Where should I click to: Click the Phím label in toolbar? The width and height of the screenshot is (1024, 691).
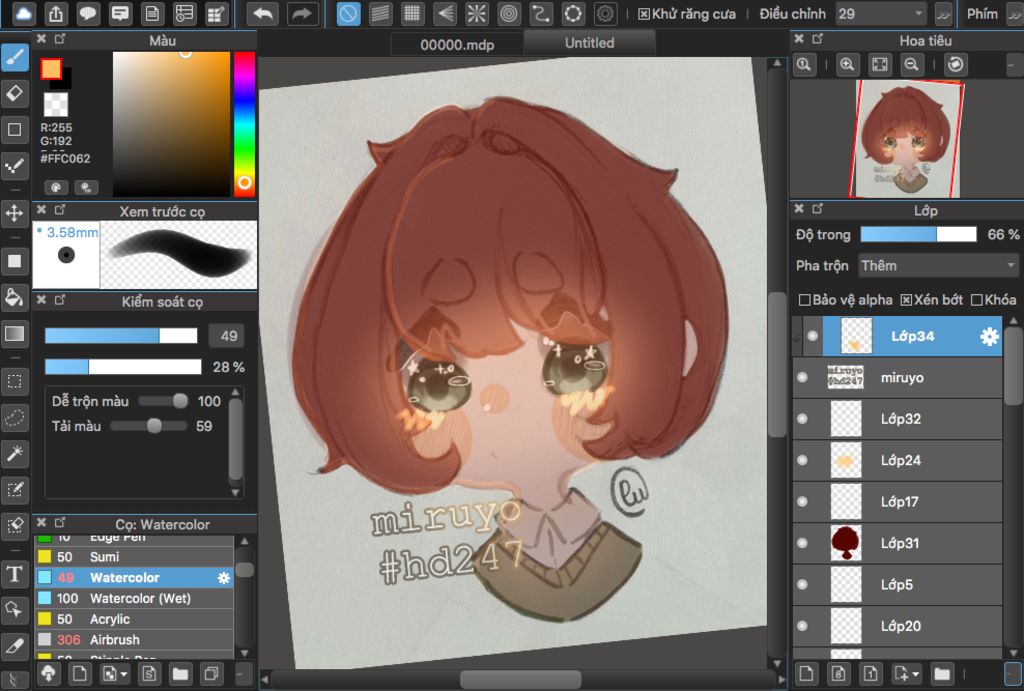[x=982, y=14]
